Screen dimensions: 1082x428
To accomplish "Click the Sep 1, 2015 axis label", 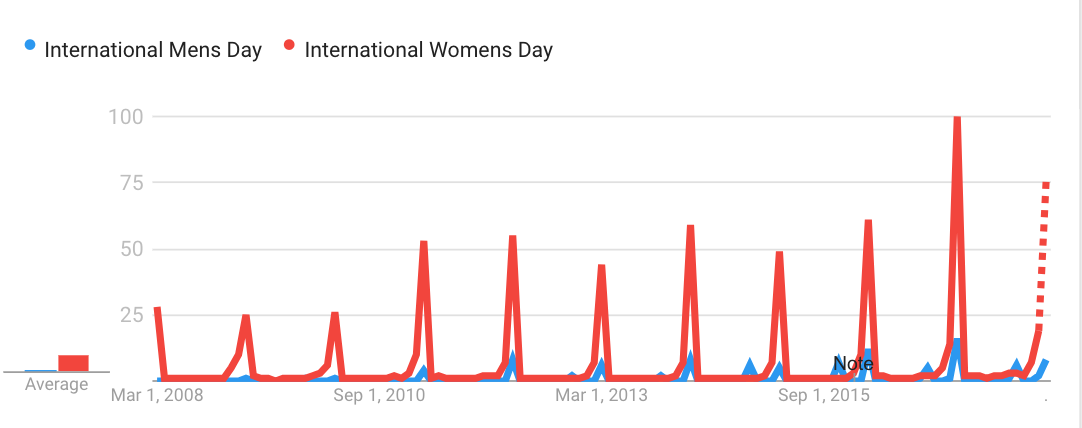I will click(824, 396).
